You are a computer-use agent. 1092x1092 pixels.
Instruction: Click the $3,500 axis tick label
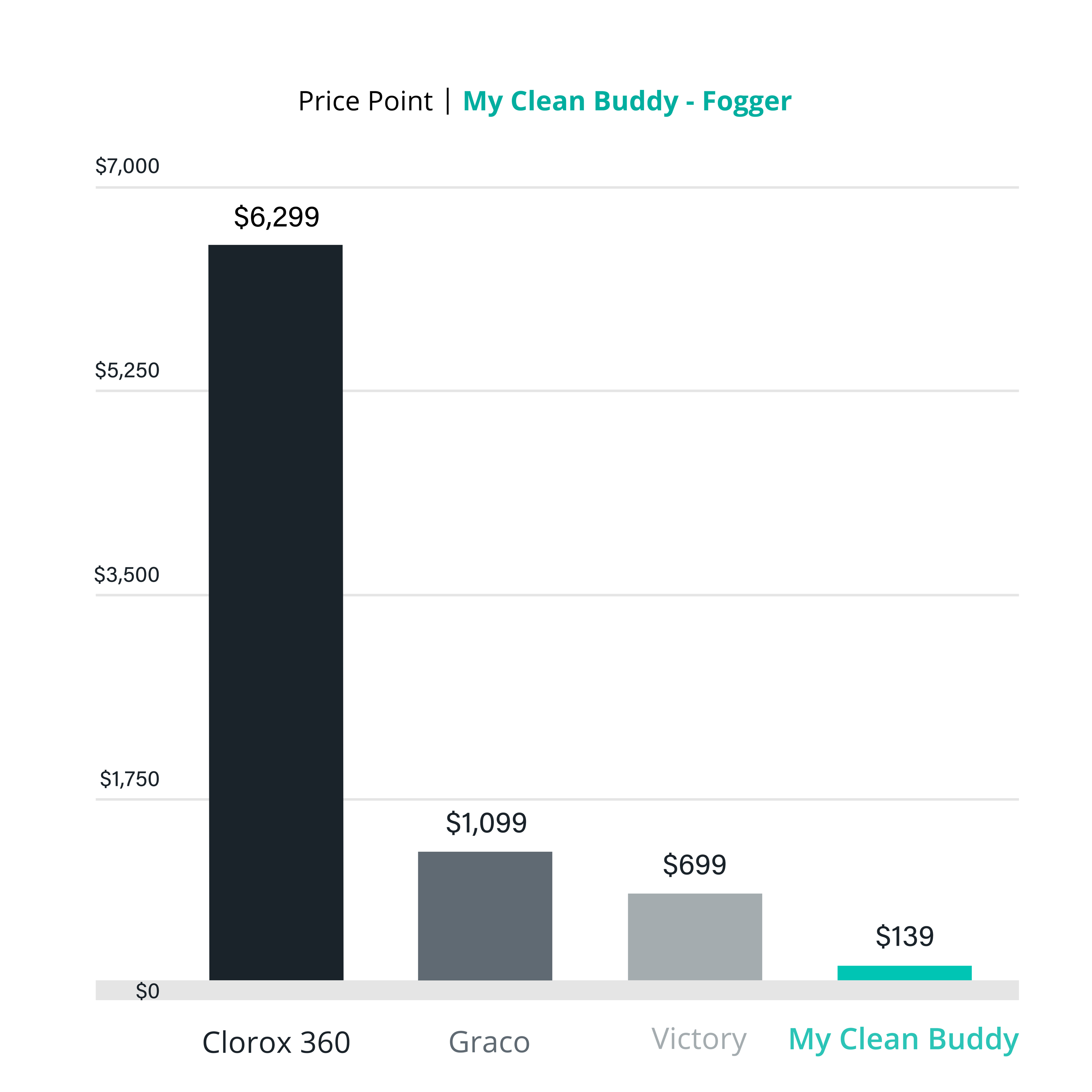127,575
